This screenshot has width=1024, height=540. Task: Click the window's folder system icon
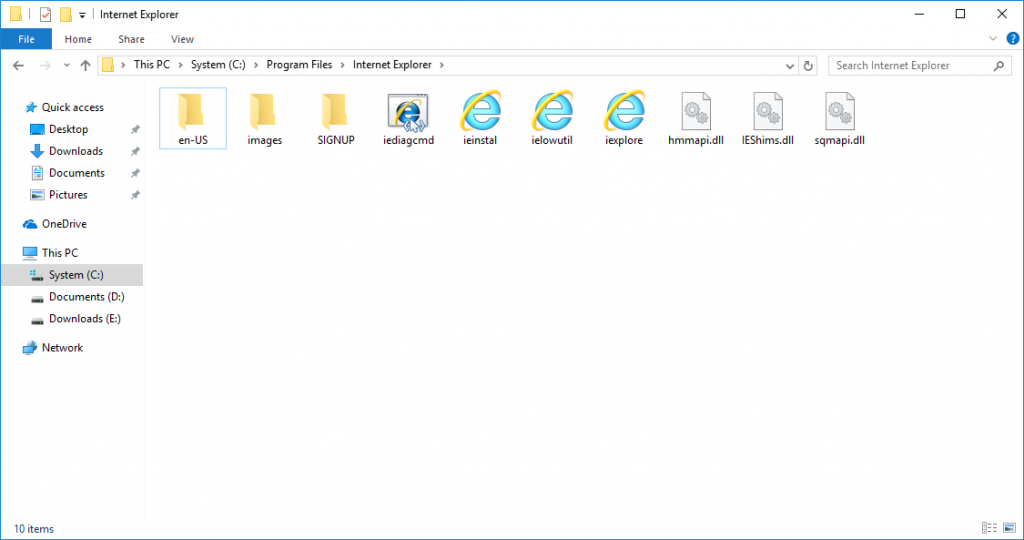pyautogui.click(x=16, y=14)
